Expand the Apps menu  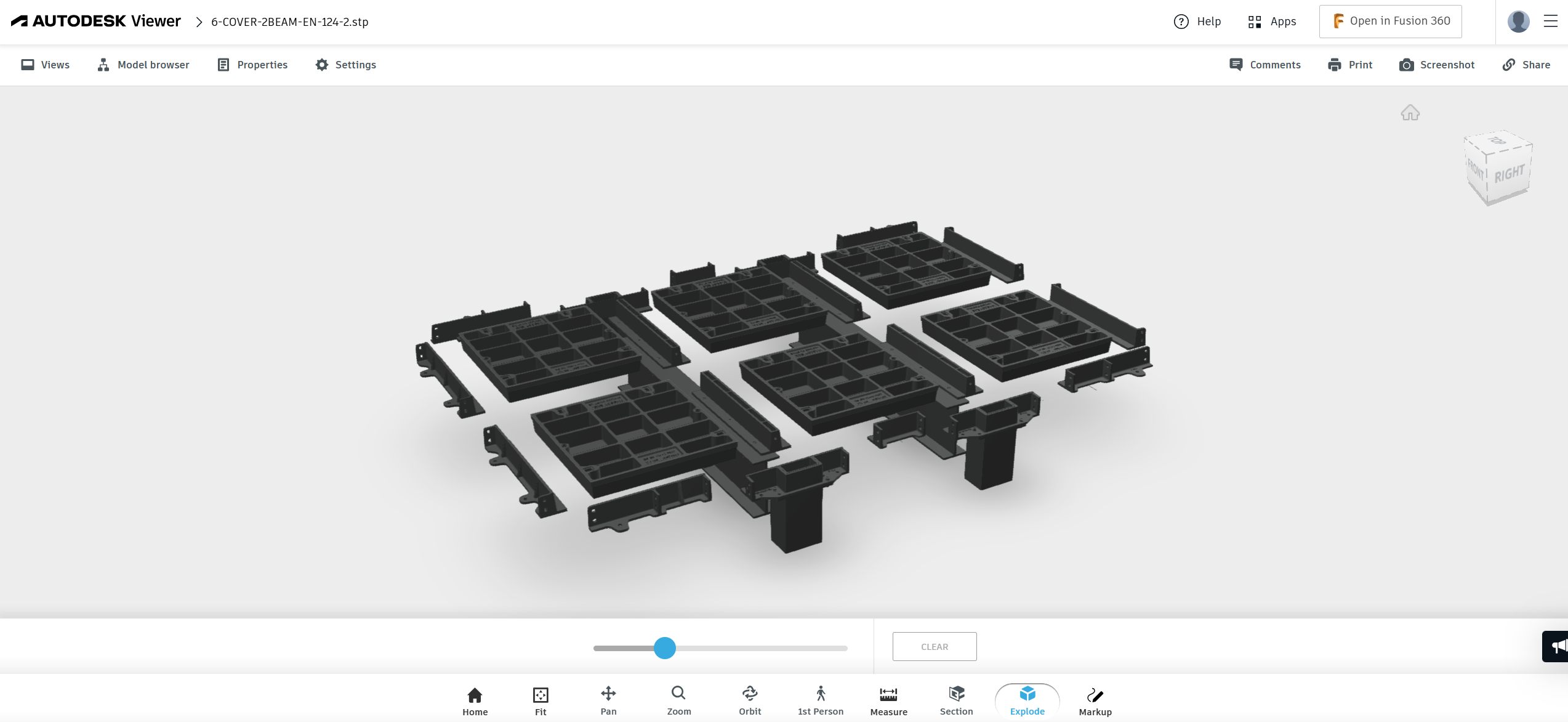coord(1272,22)
